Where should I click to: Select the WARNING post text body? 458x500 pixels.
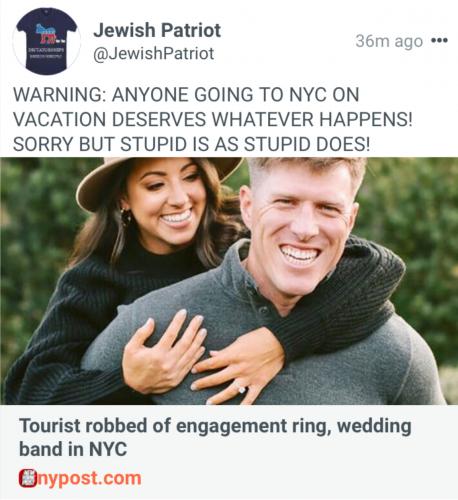pyautogui.click(x=213, y=119)
